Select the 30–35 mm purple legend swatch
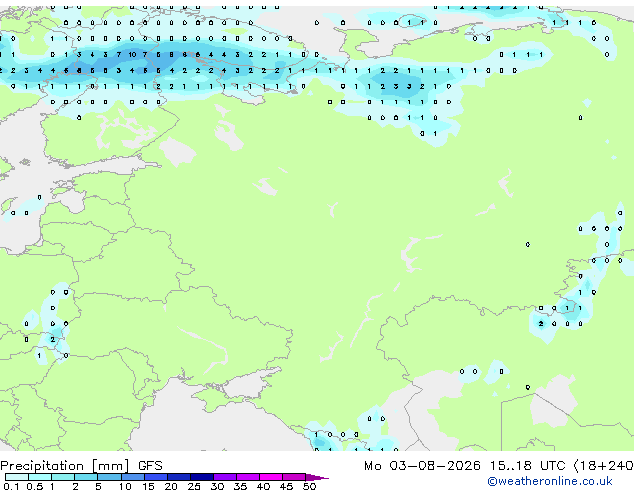Screen dimensions: 634x490 [225, 477]
